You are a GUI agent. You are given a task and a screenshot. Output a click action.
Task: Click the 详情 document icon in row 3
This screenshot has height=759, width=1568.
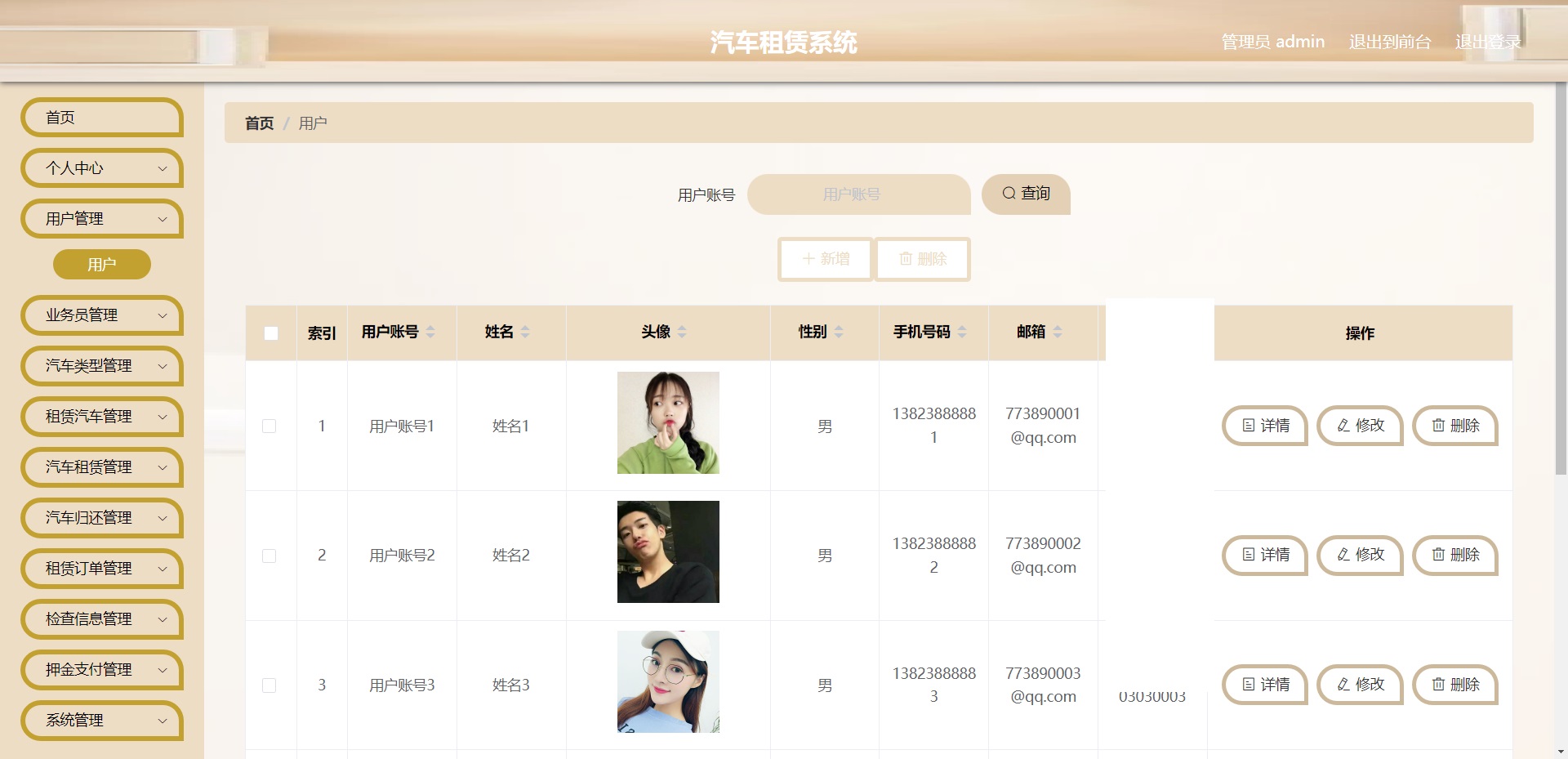tap(1249, 685)
